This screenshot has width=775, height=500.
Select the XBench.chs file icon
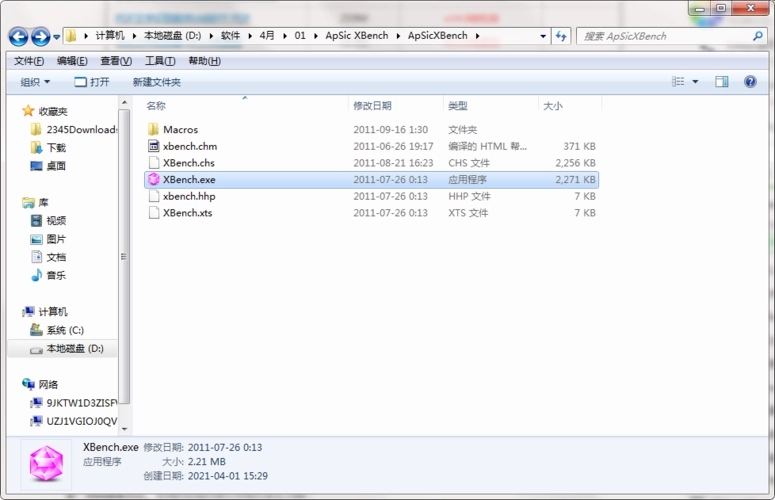coord(154,163)
